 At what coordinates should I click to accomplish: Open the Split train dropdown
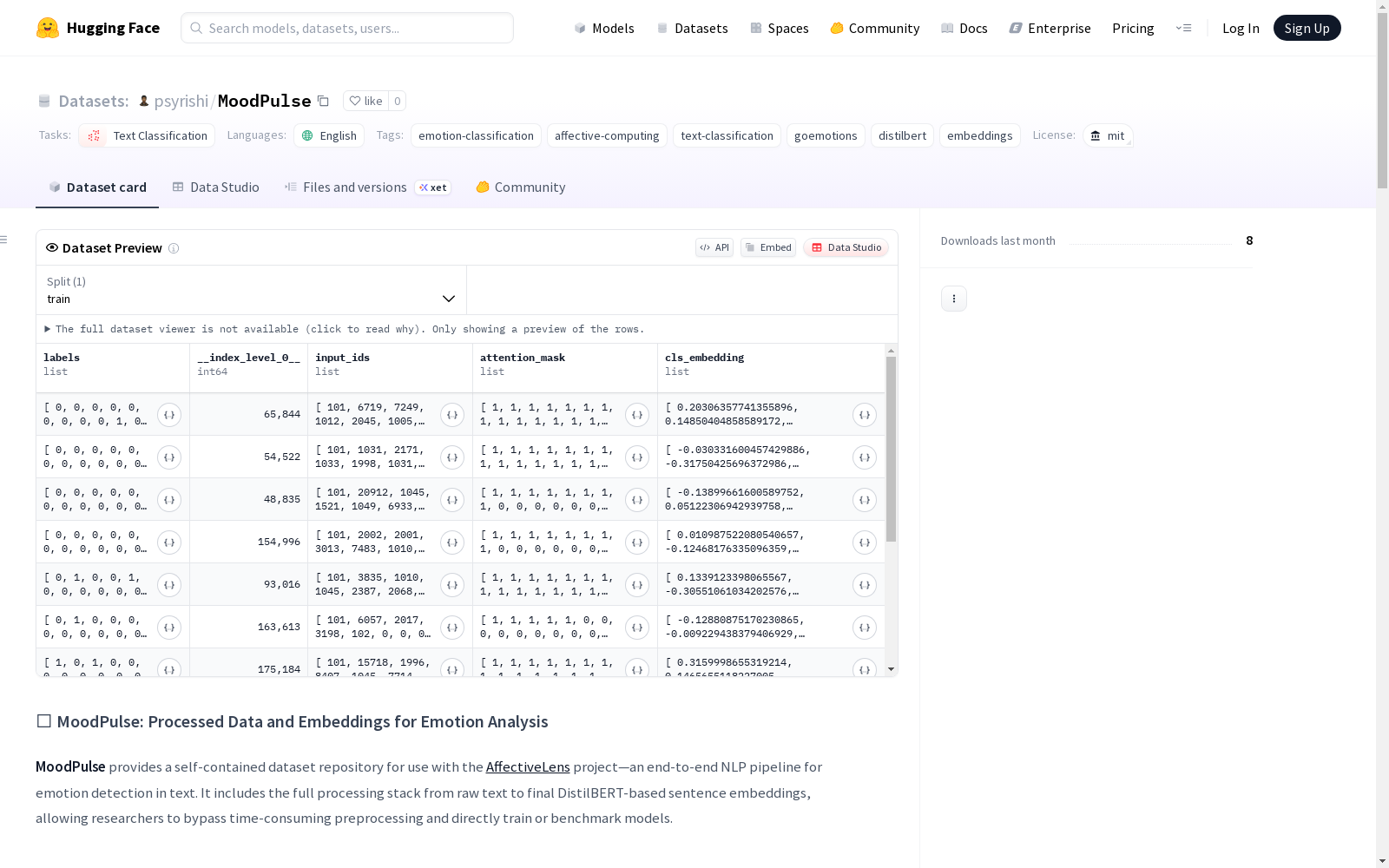pos(251,290)
